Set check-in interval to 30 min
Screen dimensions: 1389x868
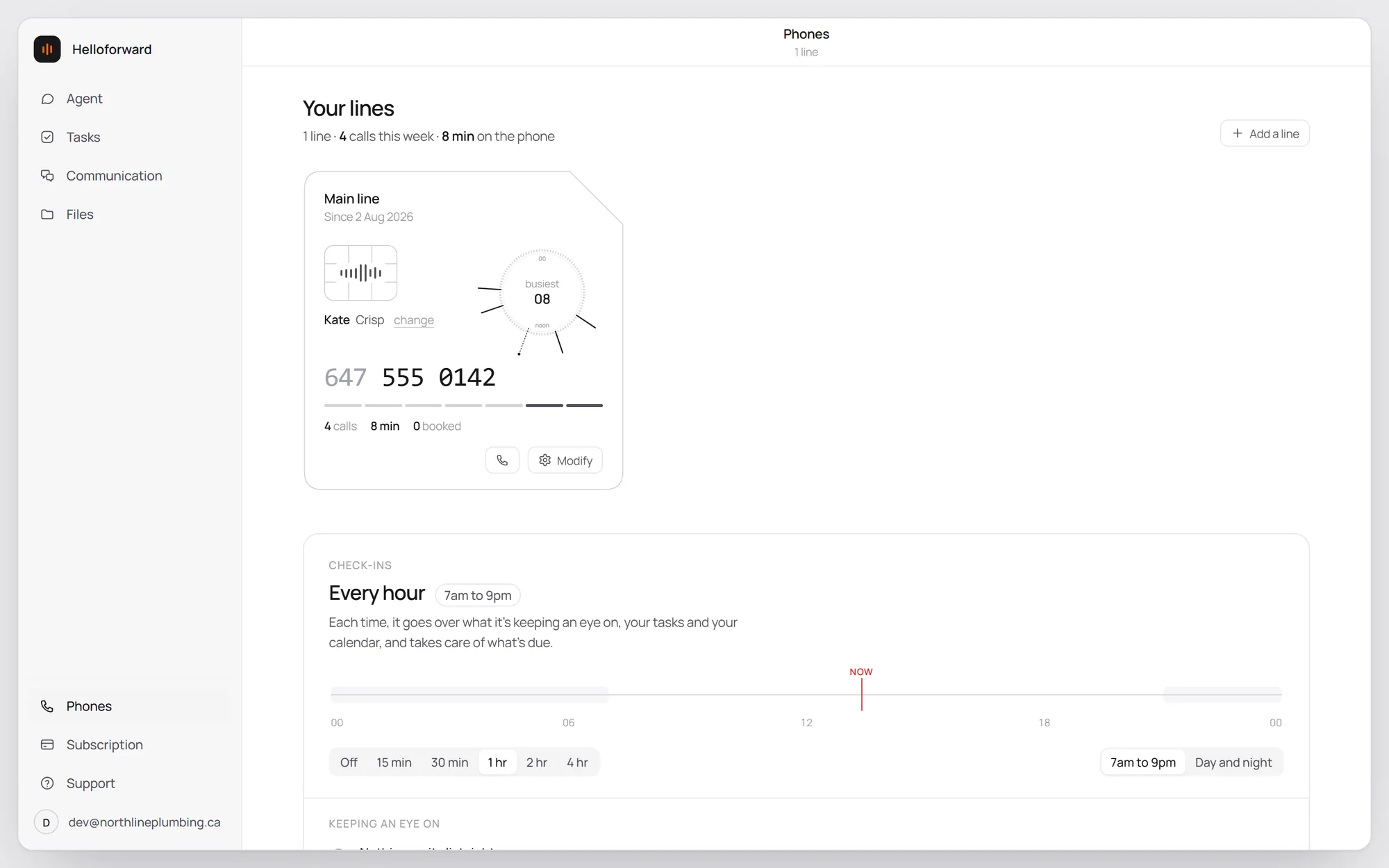pyautogui.click(x=449, y=762)
